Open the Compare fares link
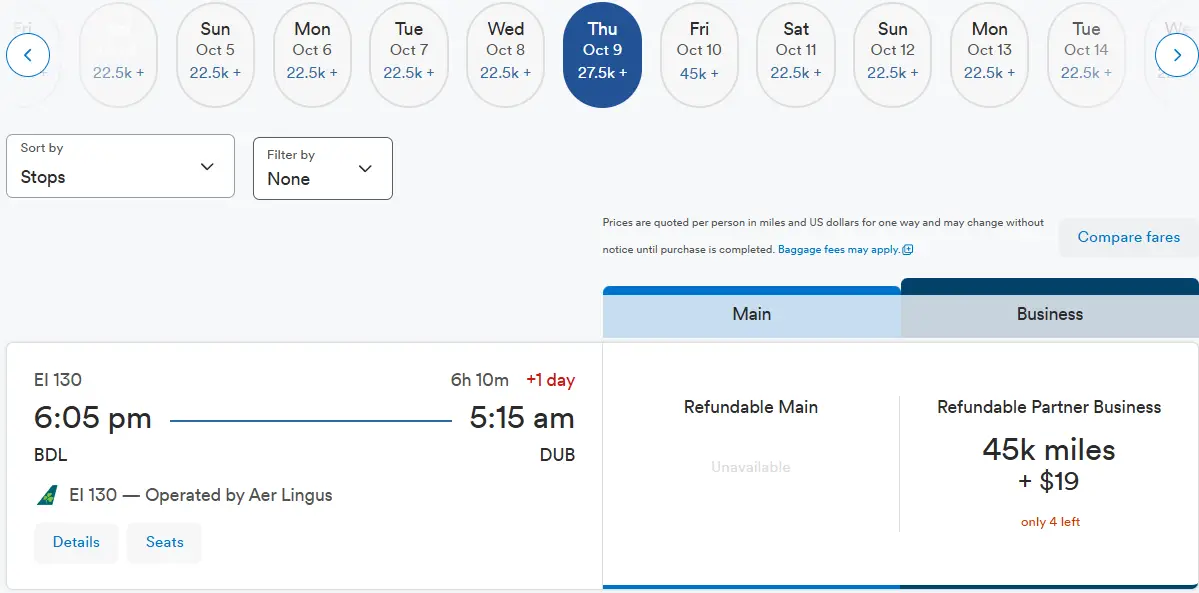This screenshot has width=1199, height=593. (x=1129, y=237)
